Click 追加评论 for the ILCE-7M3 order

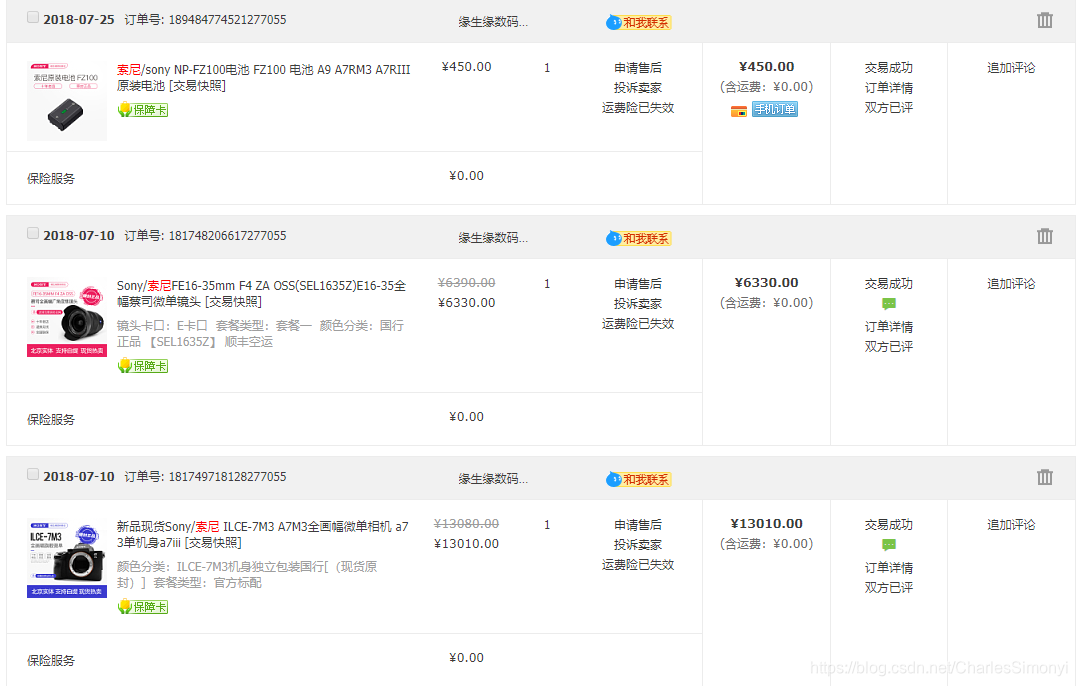coord(1011,525)
